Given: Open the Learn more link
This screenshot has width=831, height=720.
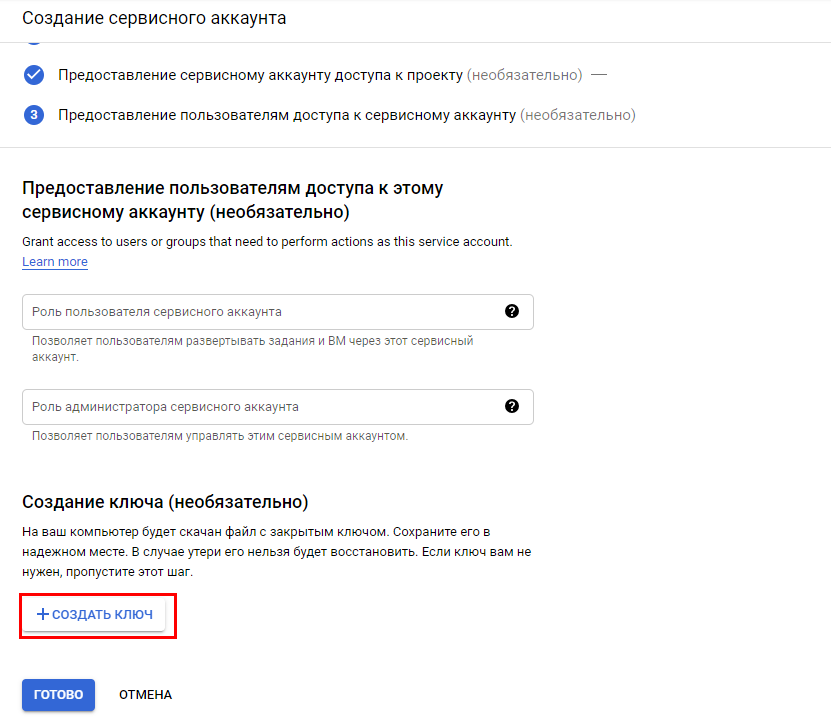Looking at the screenshot, I should (55, 262).
